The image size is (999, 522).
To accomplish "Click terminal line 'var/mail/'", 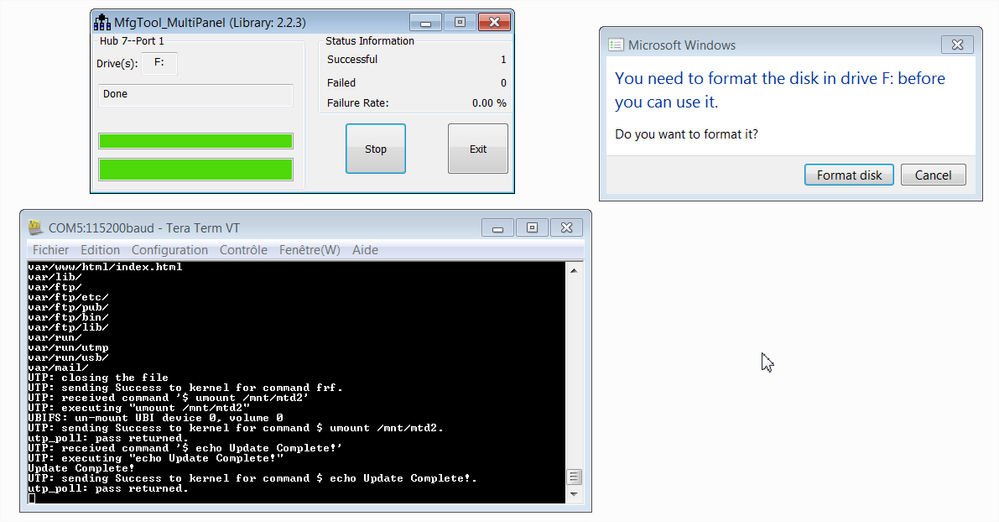I will click(x=58, y=368).
